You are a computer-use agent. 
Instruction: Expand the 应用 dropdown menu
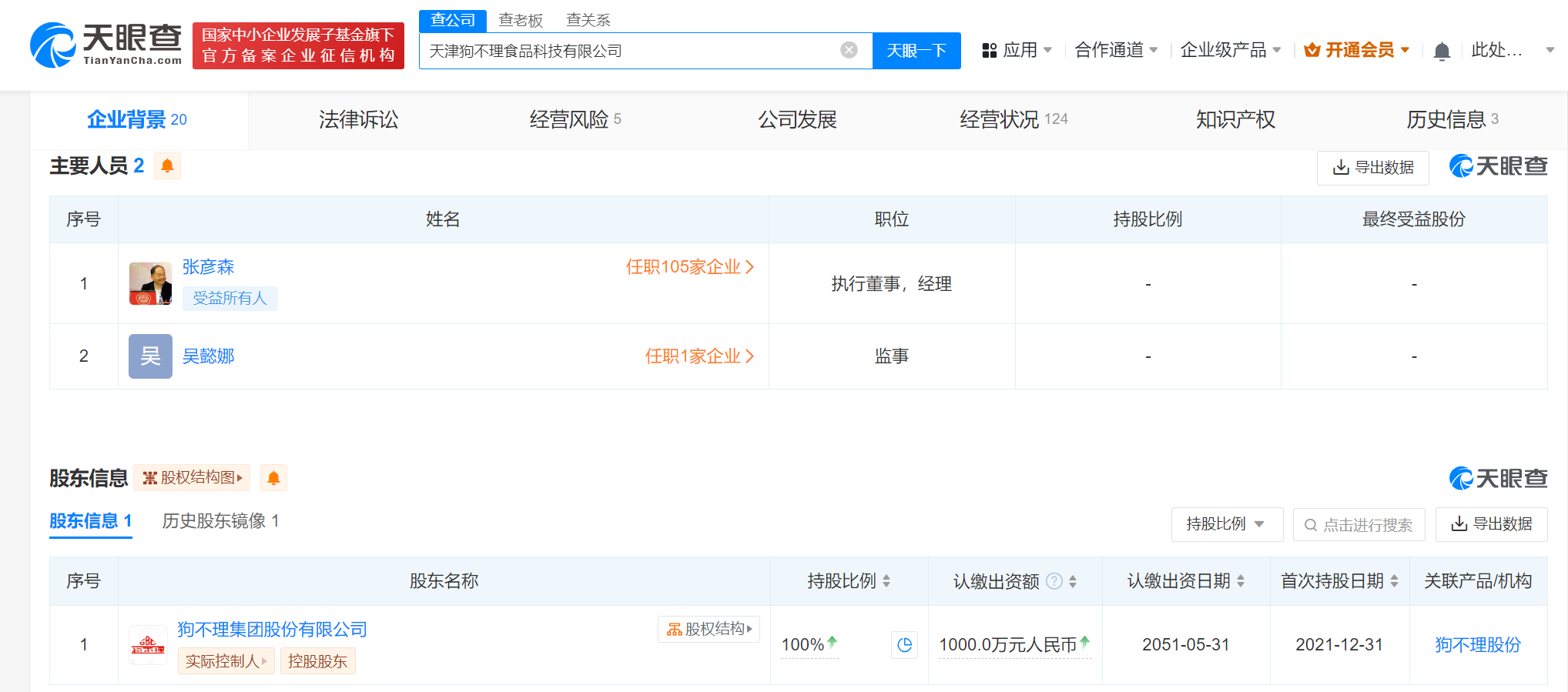pyautogui.click(x=1017, y=51)
